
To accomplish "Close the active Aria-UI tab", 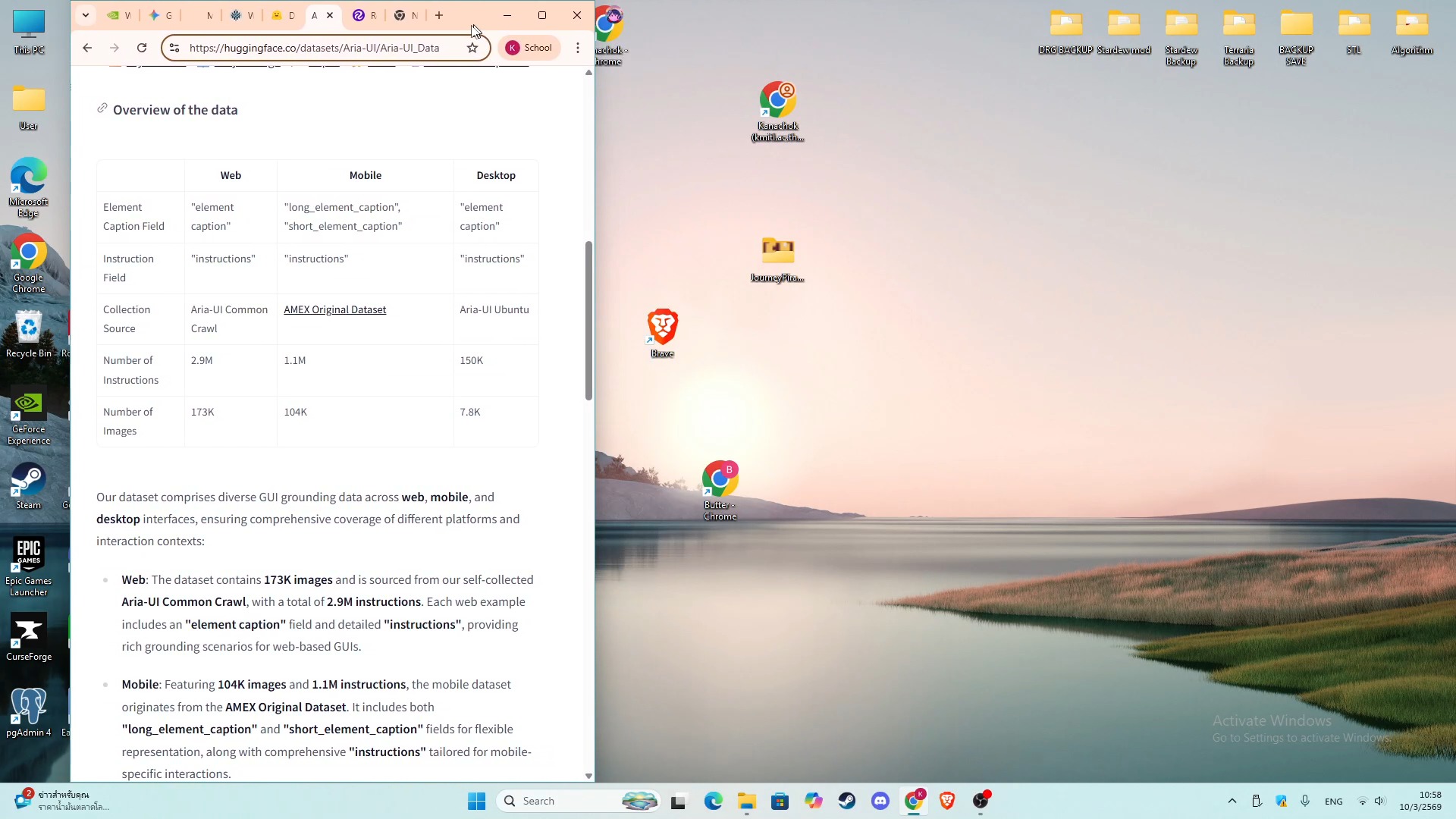I will coord(330,15).
